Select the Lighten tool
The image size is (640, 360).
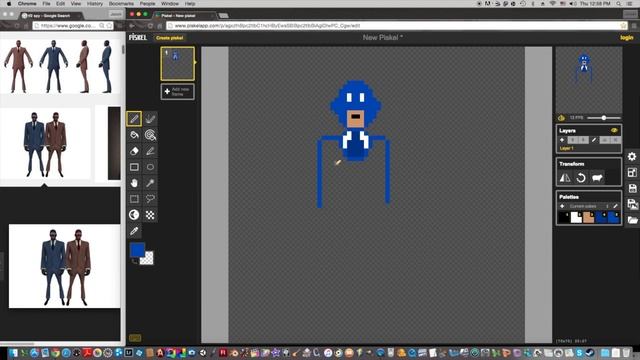coord(134,215)
